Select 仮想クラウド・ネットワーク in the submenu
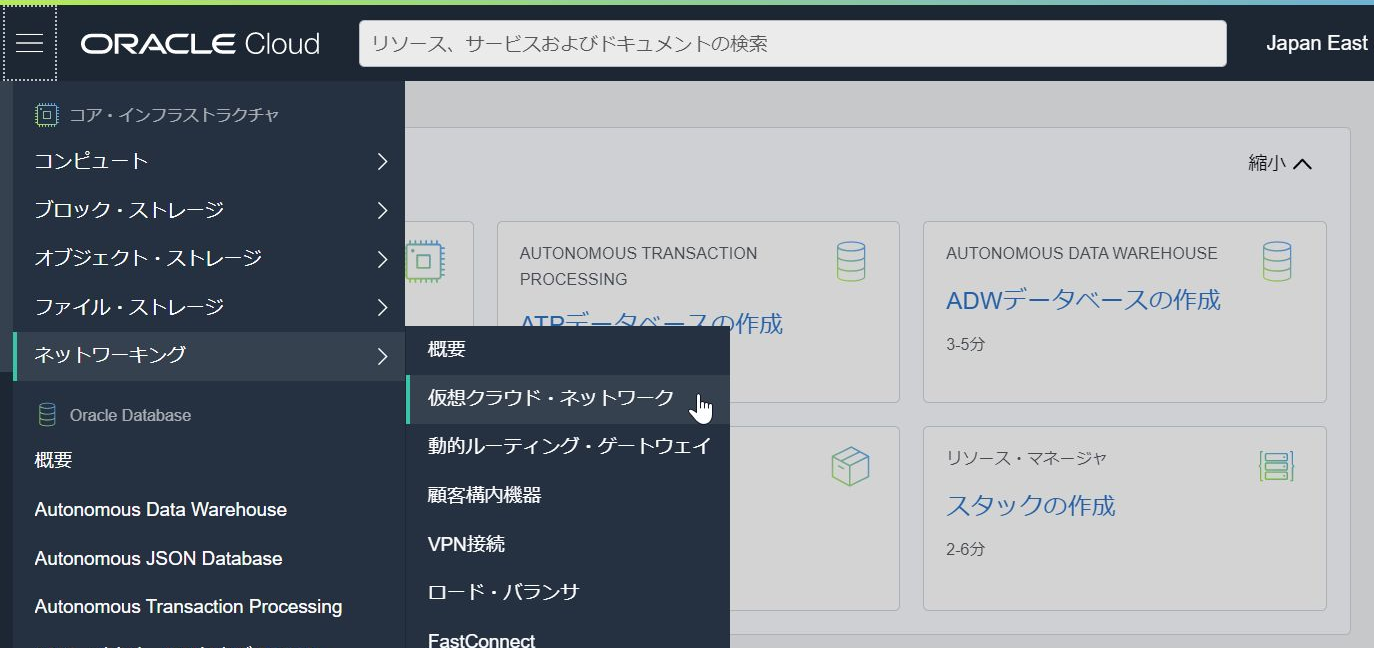 click(x=551, y=398)
